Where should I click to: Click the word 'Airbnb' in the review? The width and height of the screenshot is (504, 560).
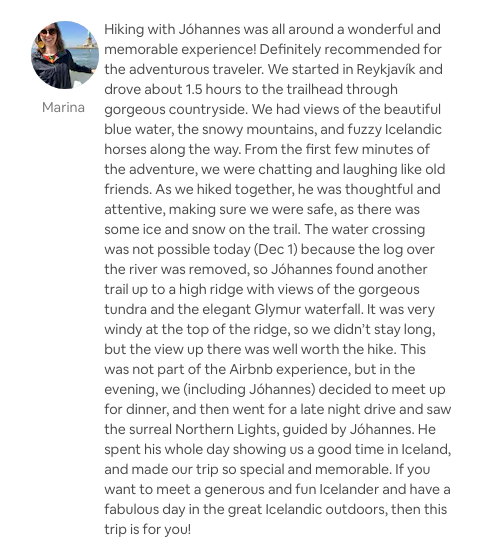pos(251,369)
